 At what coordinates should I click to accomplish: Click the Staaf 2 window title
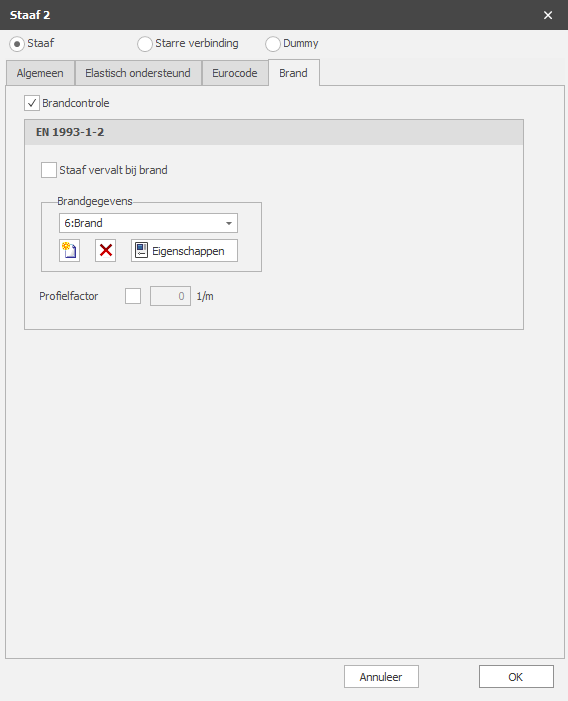(x=30, y=15)
